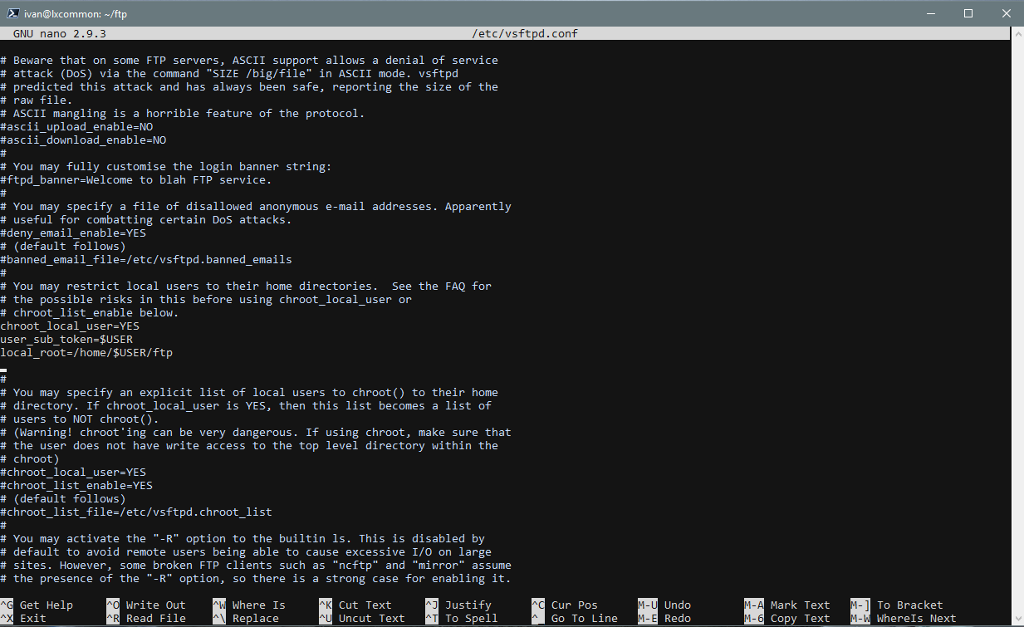Click the #chroot_list_enable=YES line
This screenshot has height=627, width=1024.
[76, 485]
